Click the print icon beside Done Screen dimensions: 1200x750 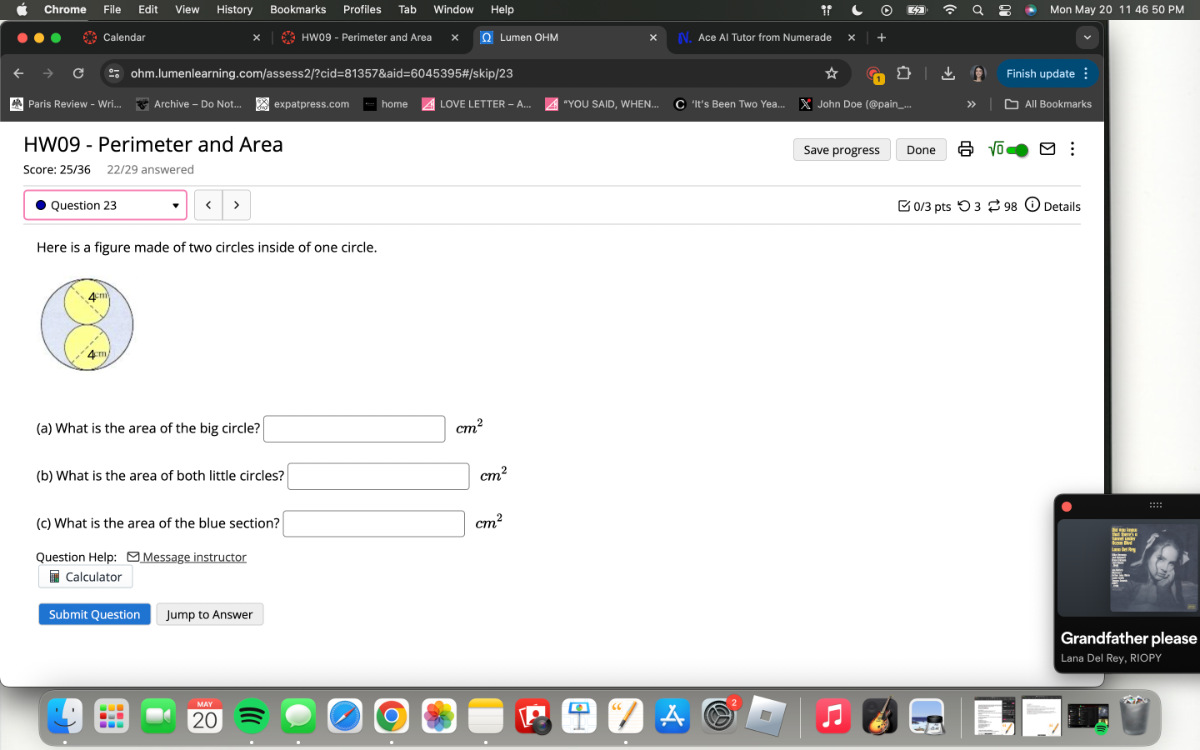pyautogui.click(x=965, y=150)
